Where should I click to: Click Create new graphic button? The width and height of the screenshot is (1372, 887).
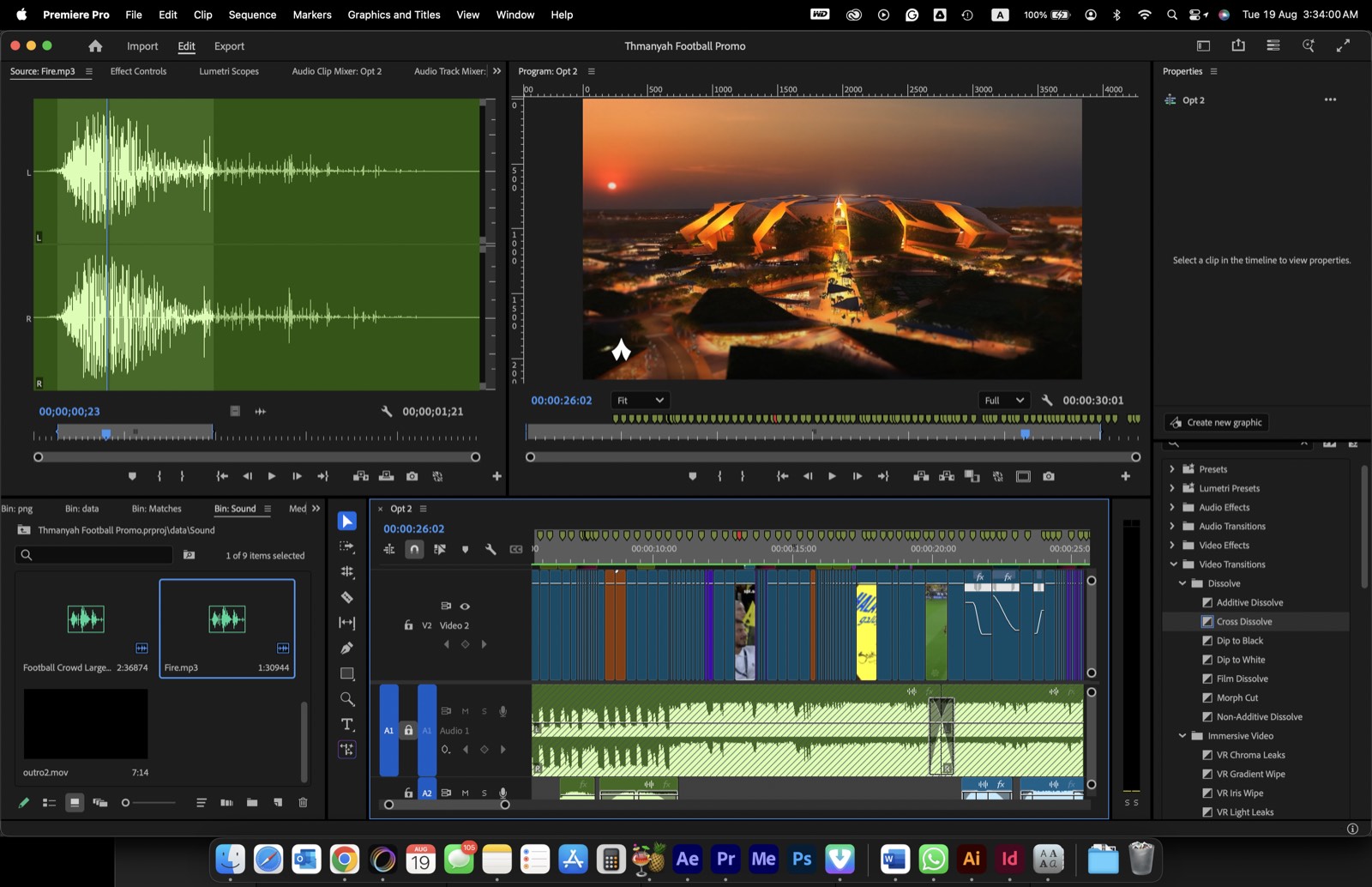[1216, 422]
